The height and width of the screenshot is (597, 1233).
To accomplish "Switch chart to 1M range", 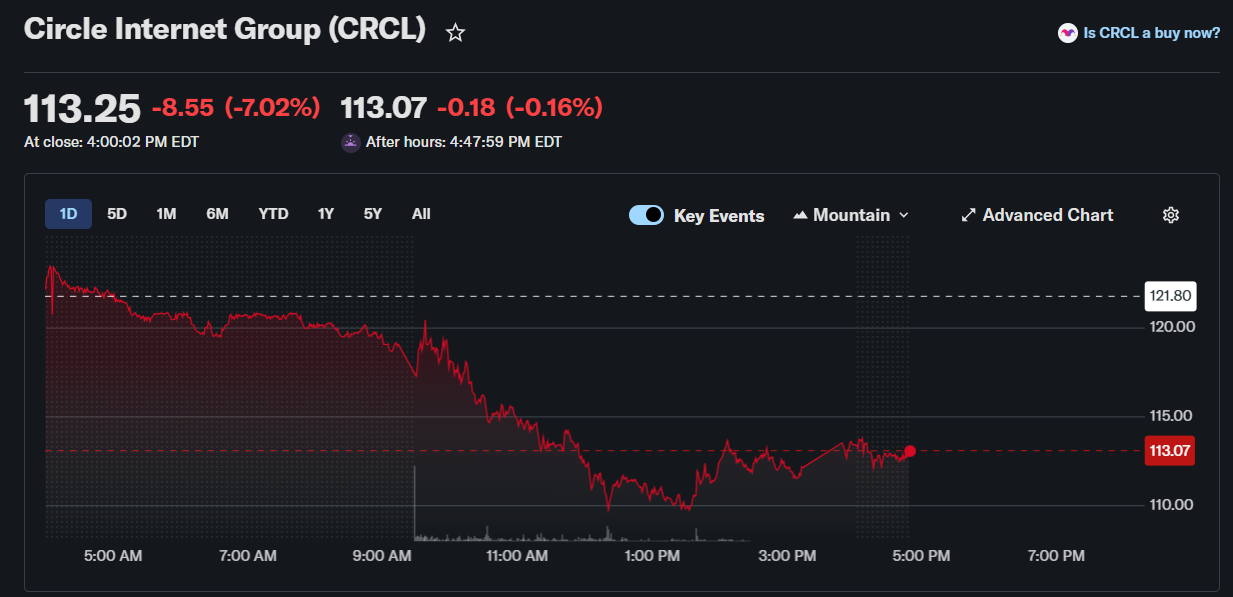I will pos(166,214).
